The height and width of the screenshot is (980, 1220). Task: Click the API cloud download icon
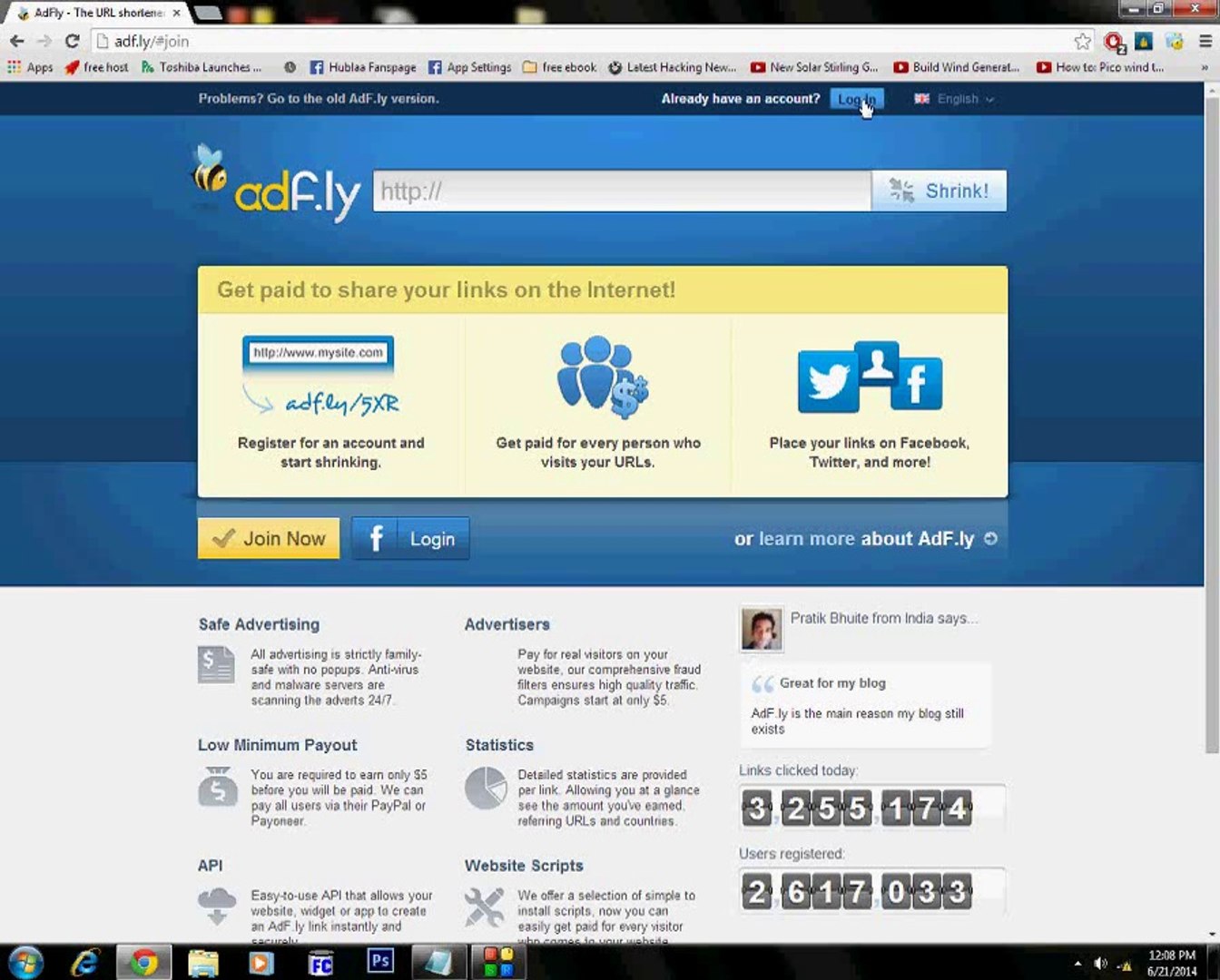pyautogui.click(x=217, y=906)
